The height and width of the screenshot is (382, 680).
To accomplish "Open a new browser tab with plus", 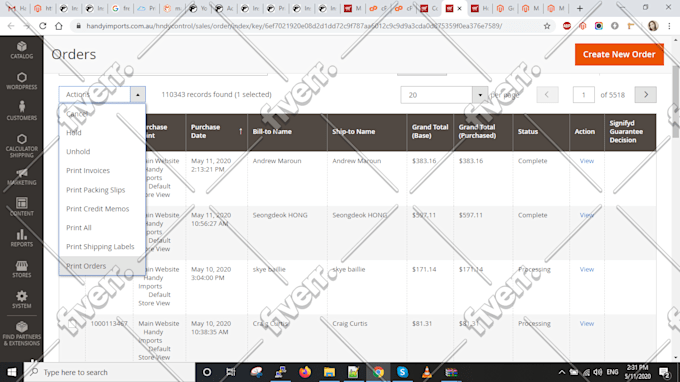I will 580,8.
